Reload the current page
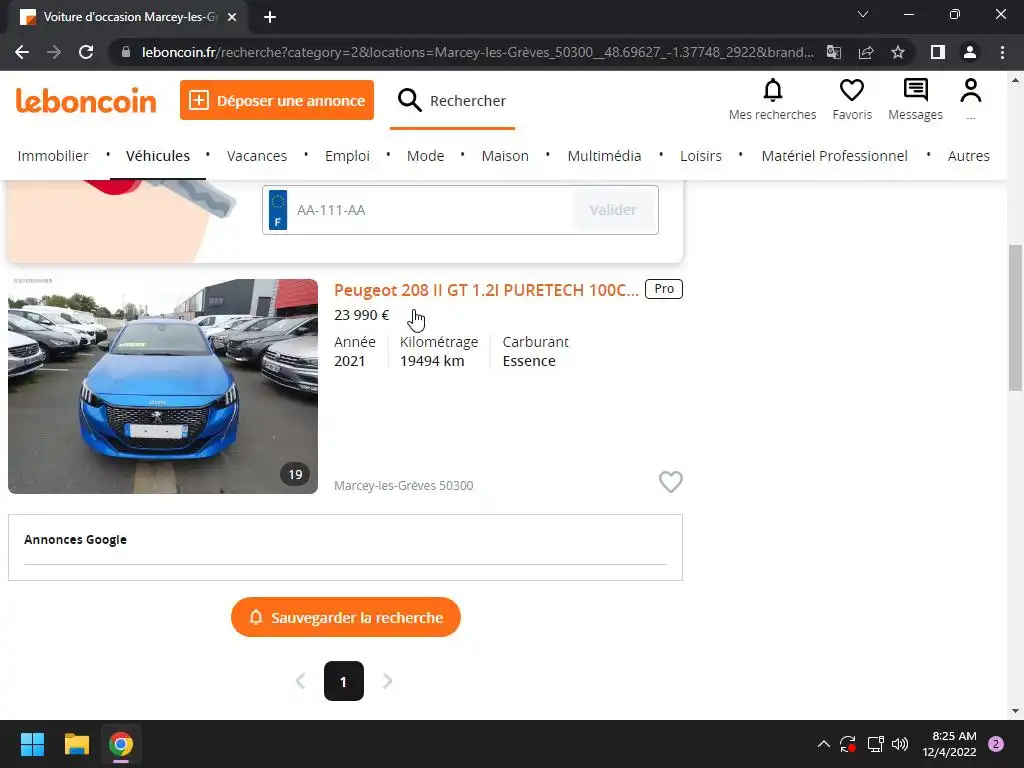The height and width of the screenshot is (768, 1024). [x=86, y=52]
